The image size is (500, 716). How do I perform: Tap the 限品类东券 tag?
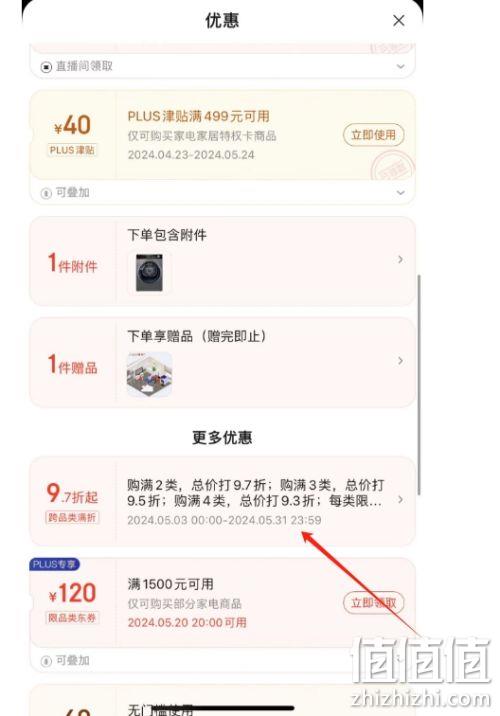pos(72,618)
